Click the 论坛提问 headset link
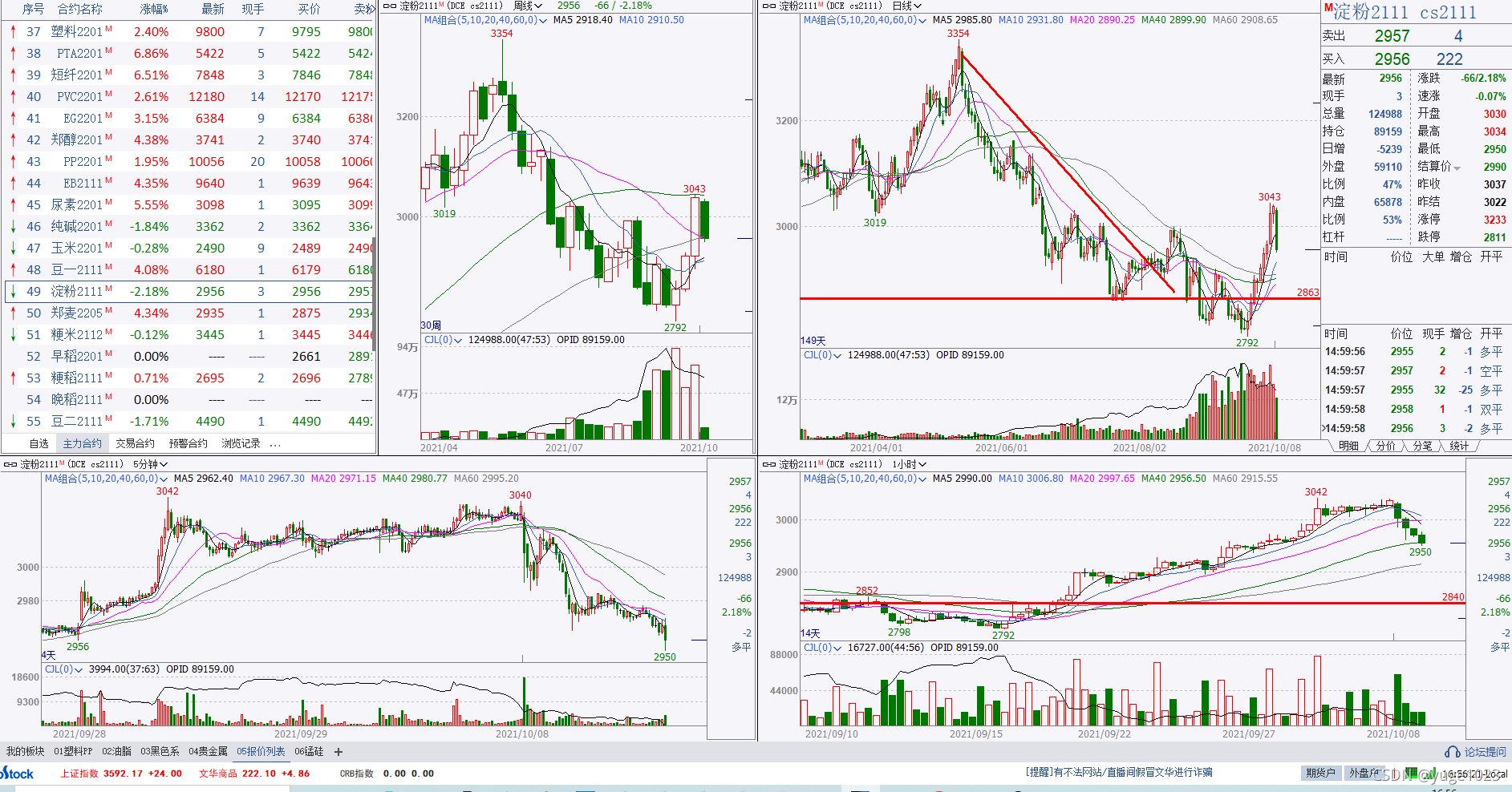Screen dimensions: 1512x792 click(1476, 752)
